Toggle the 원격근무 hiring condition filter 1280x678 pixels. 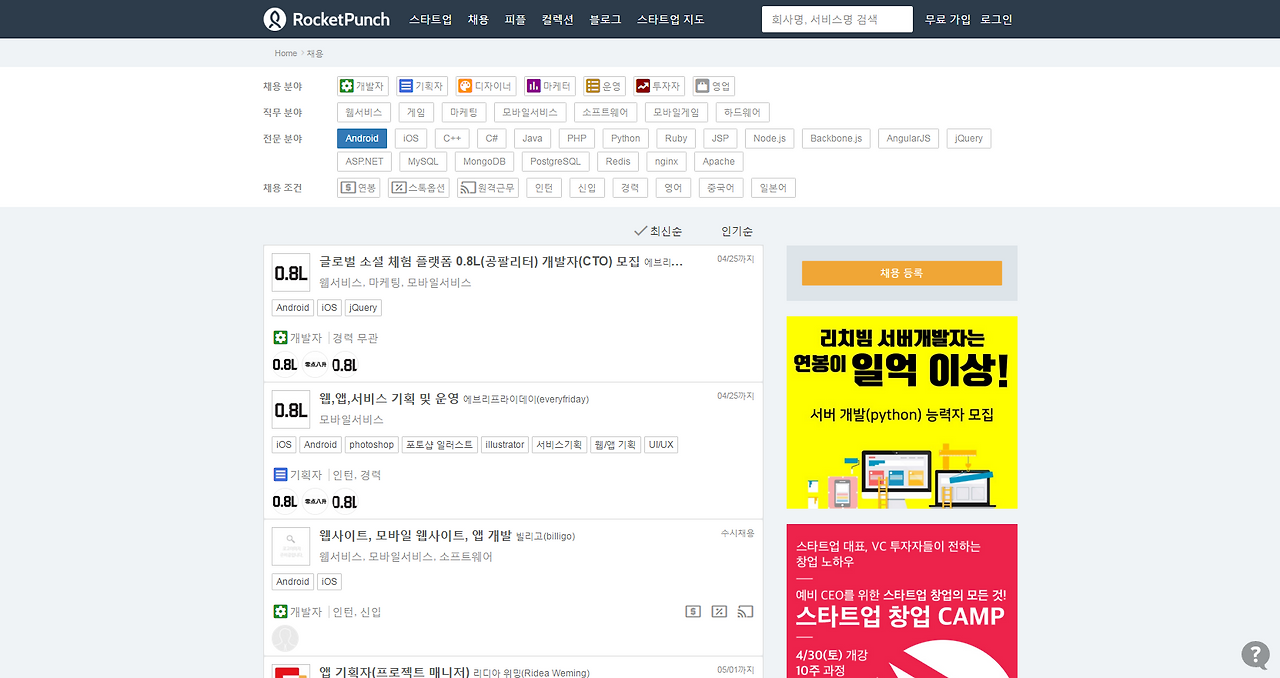(x=487, y=186)
